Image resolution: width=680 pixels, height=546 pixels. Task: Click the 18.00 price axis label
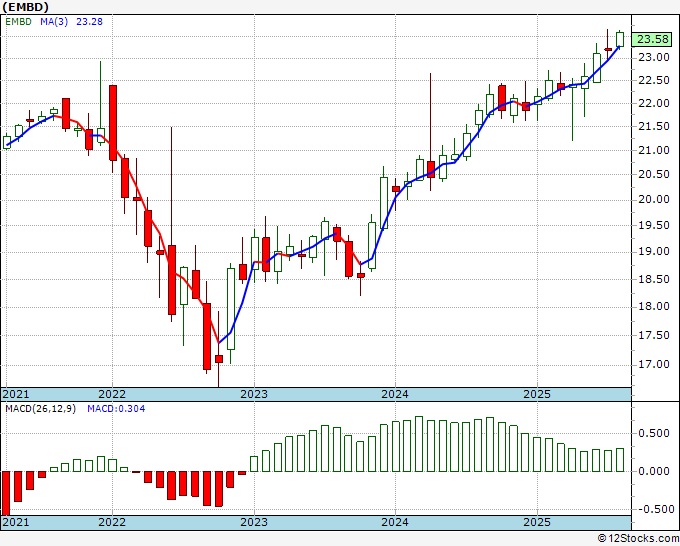point(654,307)
